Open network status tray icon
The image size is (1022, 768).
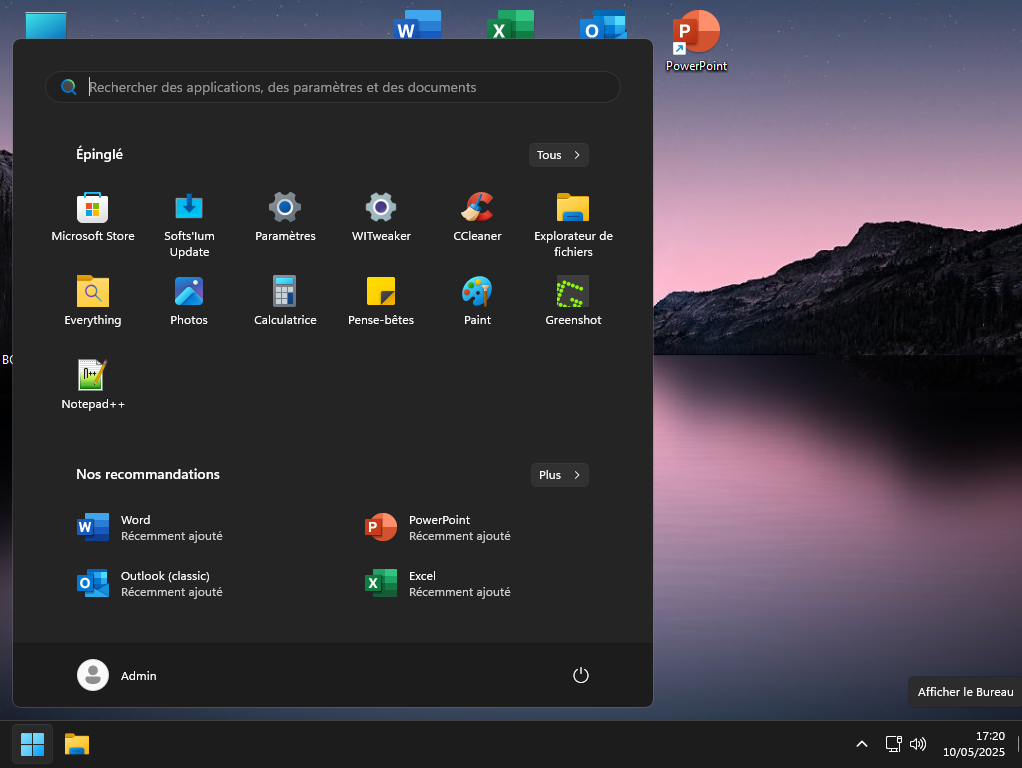(x=893, y=744)
